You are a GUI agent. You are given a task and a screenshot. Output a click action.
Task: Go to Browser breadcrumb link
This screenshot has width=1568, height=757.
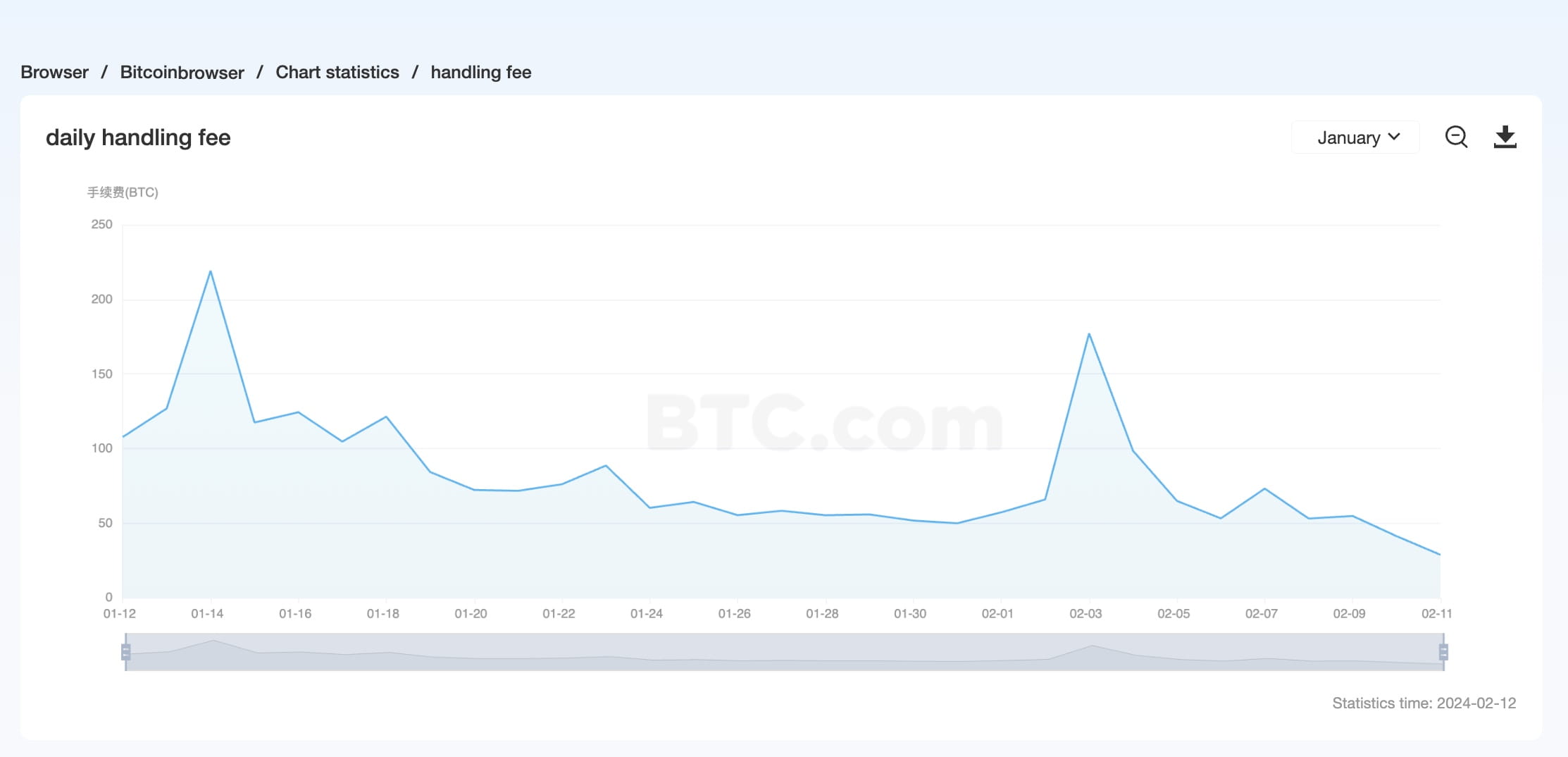pos(54,72)
